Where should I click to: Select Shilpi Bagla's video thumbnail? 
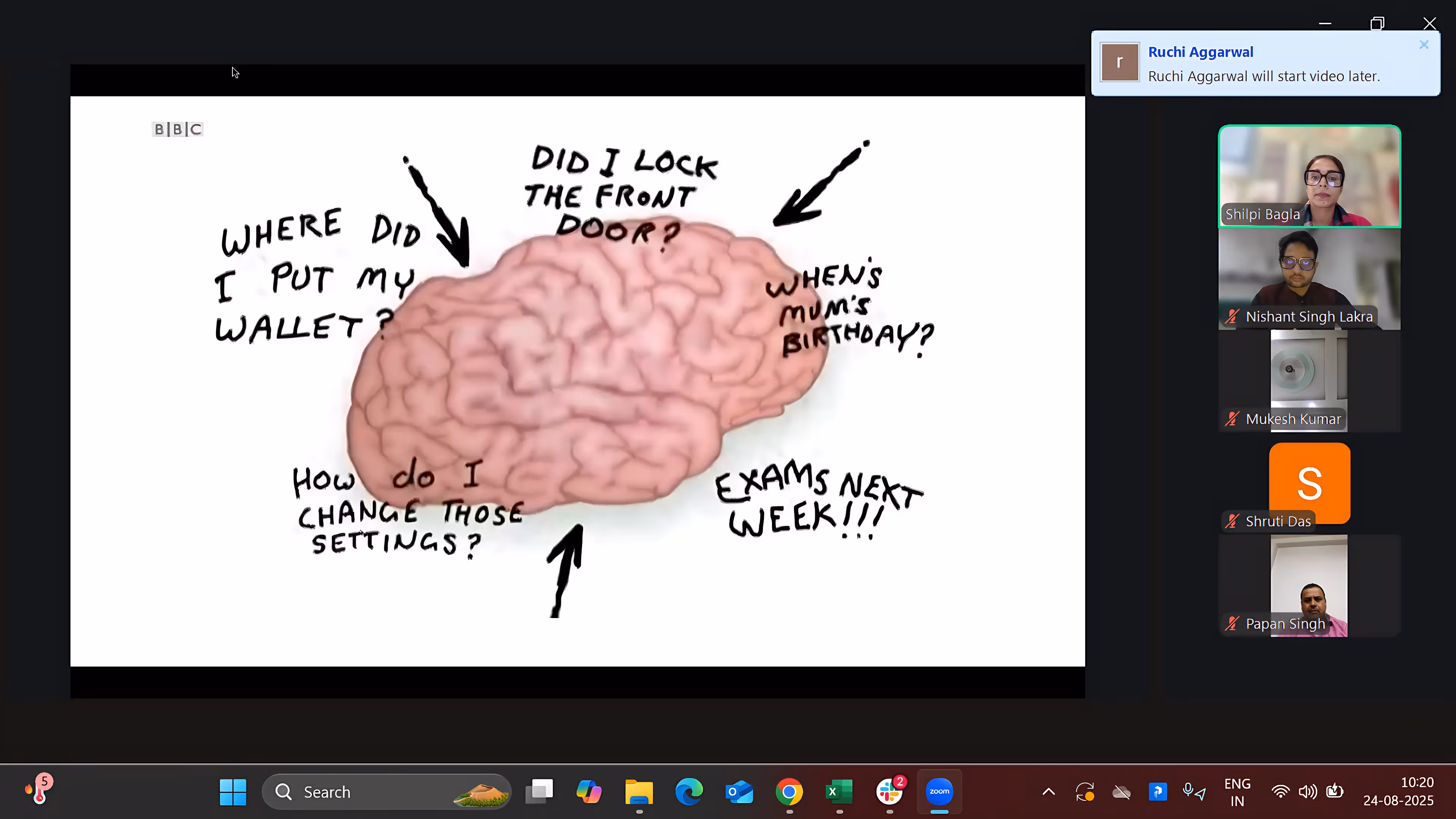(x=1309, y=176)
